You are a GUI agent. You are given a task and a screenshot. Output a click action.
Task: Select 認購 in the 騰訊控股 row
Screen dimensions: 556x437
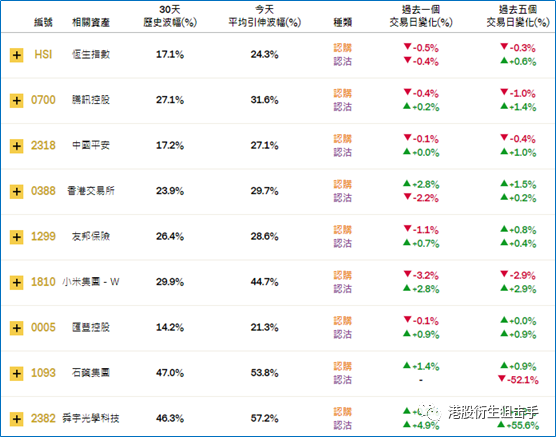343,93
